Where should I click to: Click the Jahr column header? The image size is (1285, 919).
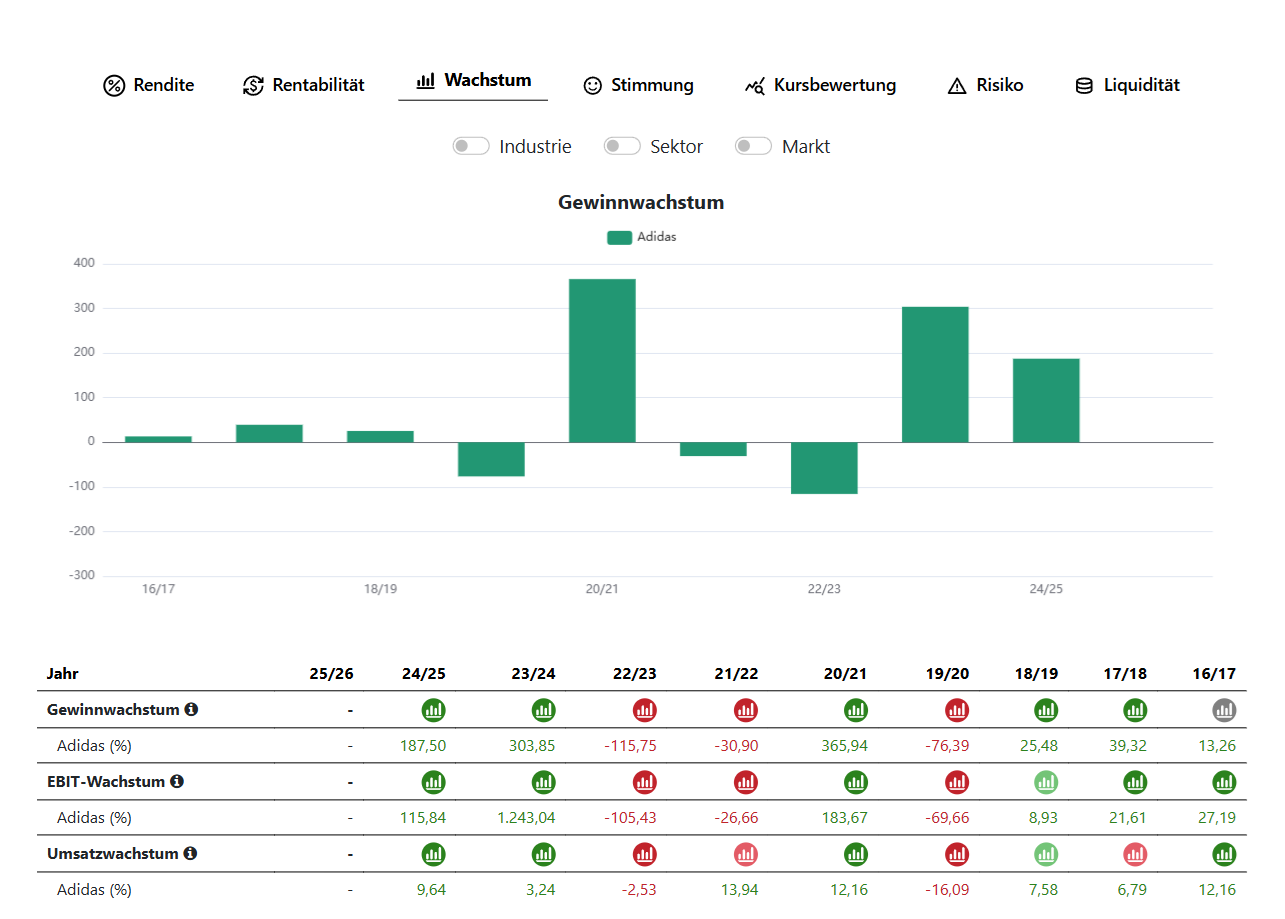[x=62, y=674]
